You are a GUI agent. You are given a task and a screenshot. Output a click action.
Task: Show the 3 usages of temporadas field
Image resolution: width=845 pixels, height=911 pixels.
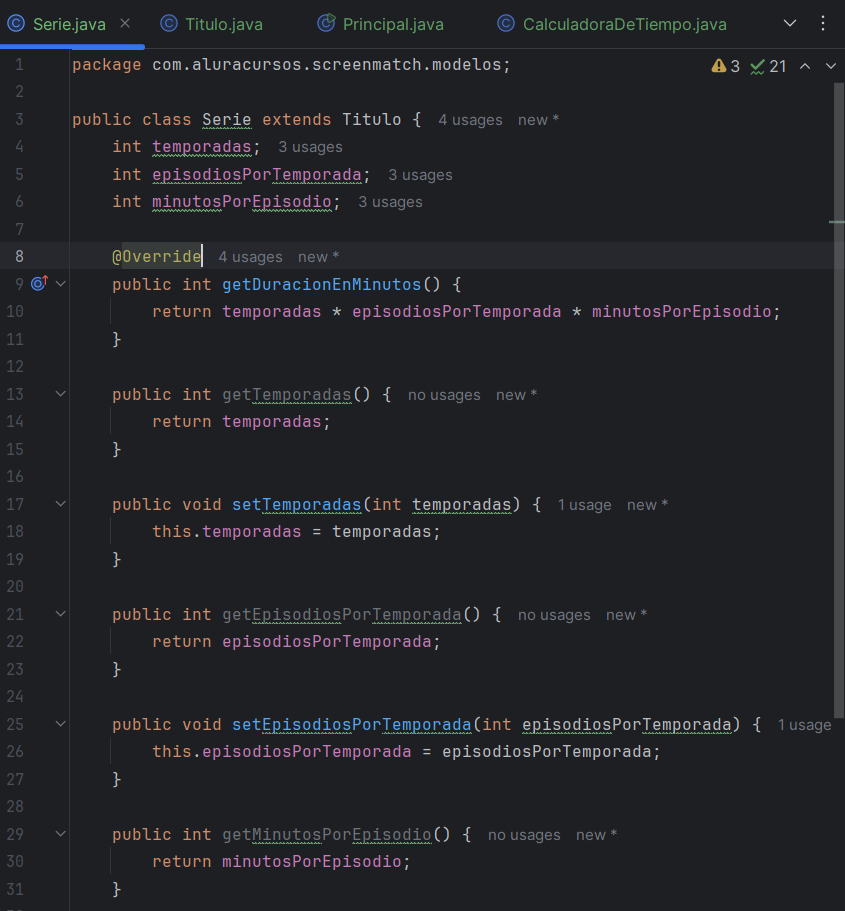coord(310,147)
